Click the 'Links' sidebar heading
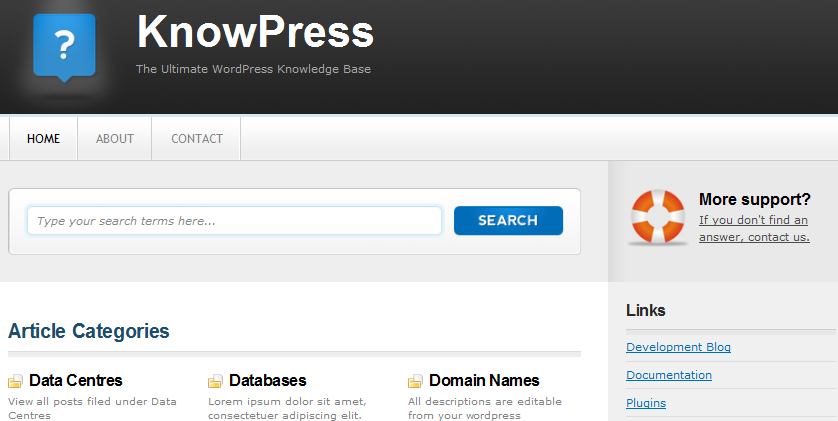This screenshot has width=838, height=421. pyautogui.click(x=646, y=310)
